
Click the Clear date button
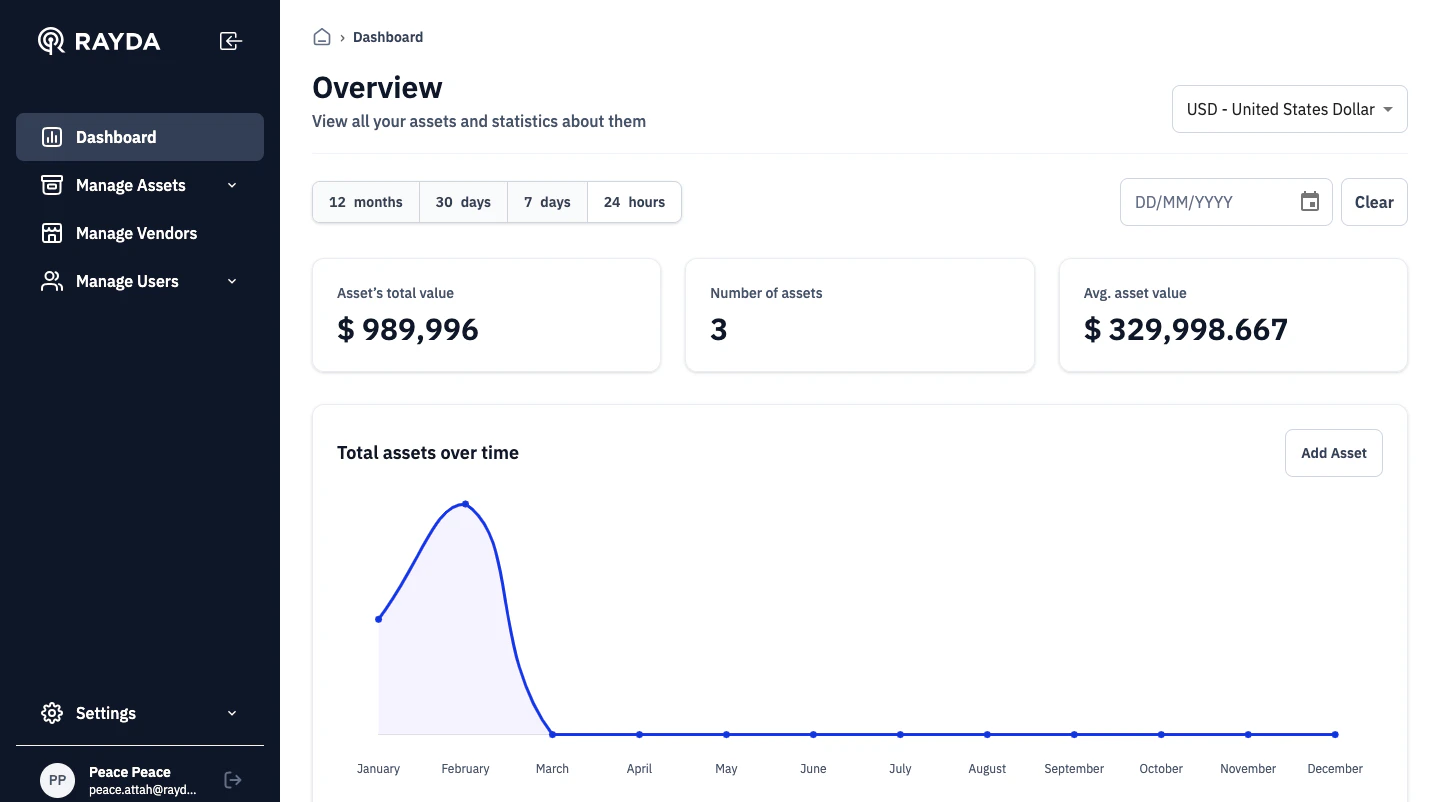[x=1373, y=202]
